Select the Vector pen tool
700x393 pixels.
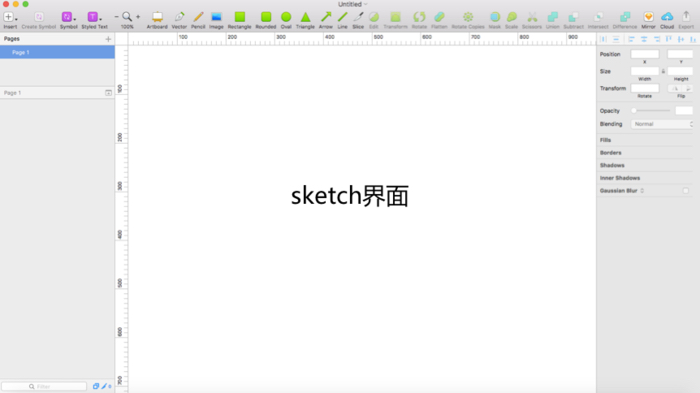pyautogui.click(x=179, y=17)
